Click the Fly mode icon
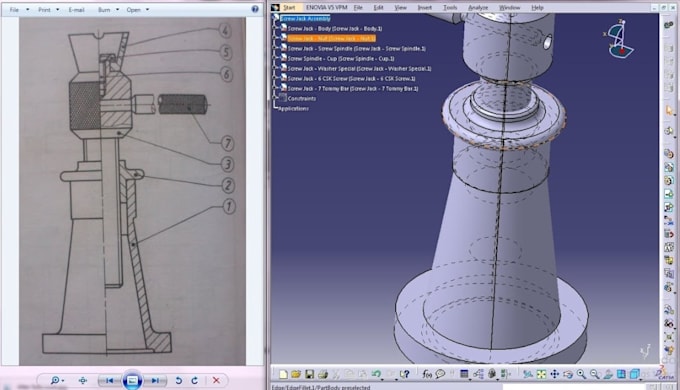Viewport: 680px width, 390px height. point(528,374)
